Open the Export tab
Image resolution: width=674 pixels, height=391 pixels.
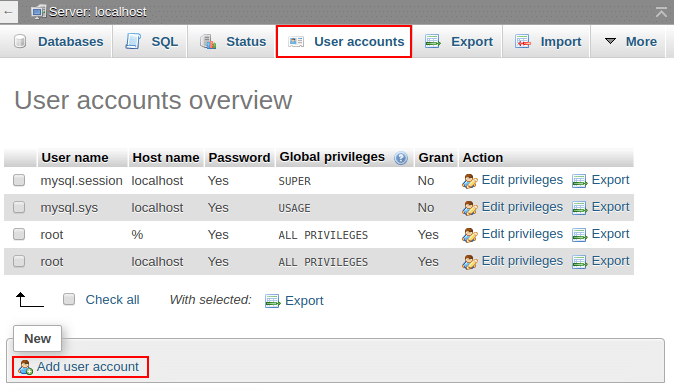pos(472,42)
